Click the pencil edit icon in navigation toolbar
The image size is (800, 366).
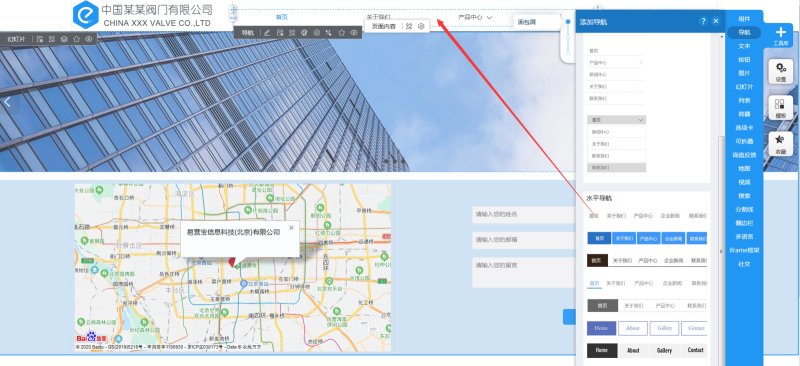[267, 33]
